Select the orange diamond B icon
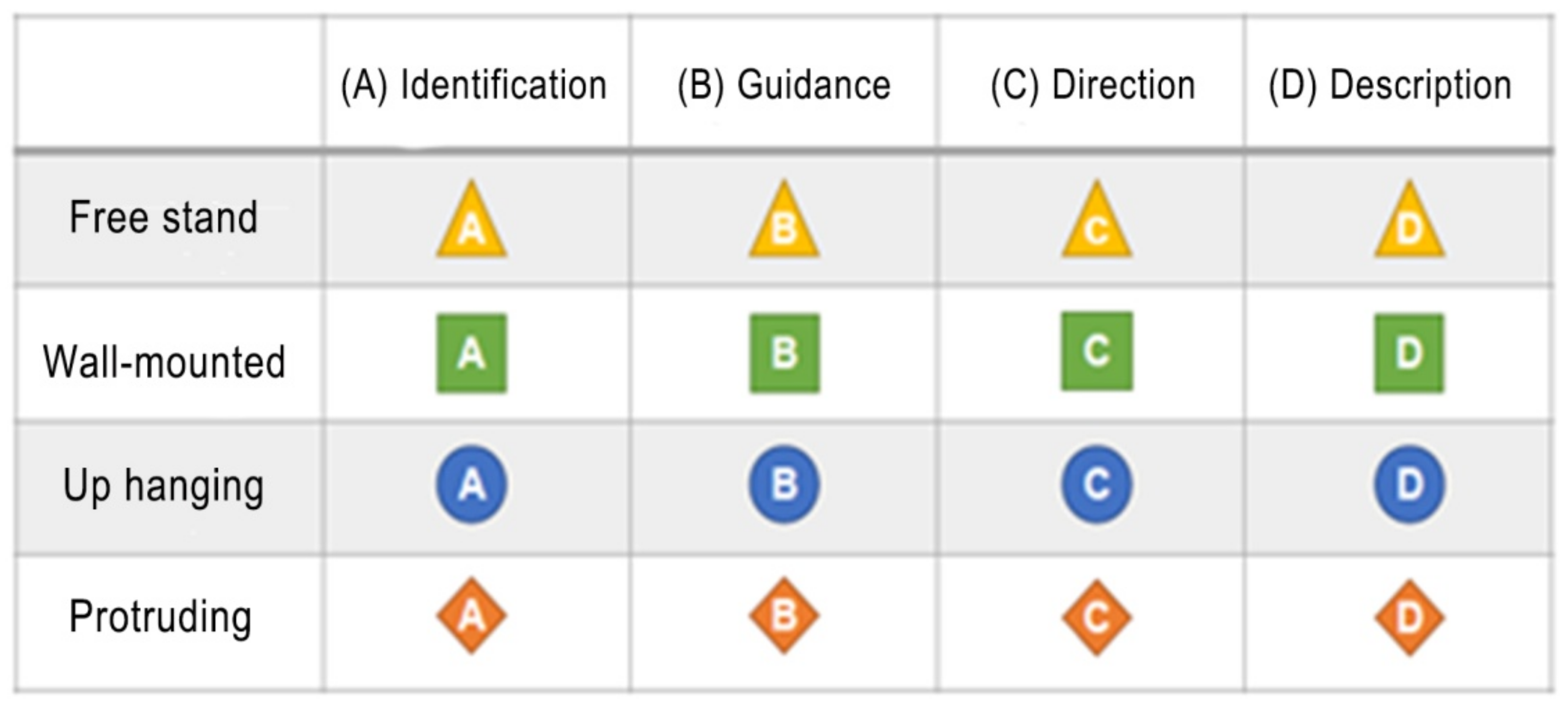Screen dimensions: 1568x706 tap(785, 616)
